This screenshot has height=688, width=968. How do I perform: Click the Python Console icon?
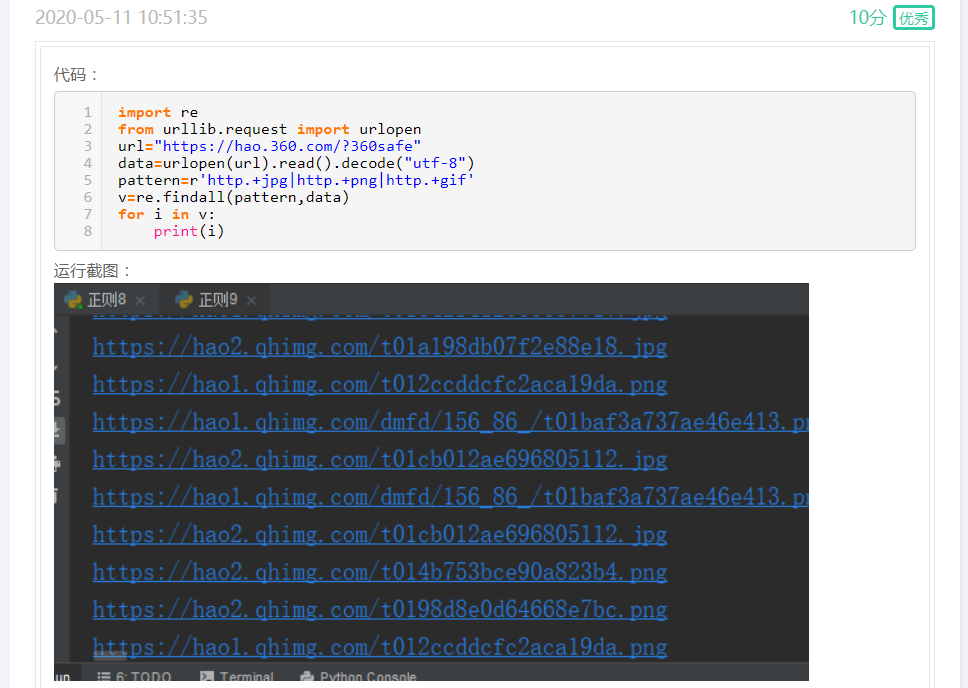pyautogui.click(x=307, y=677)
